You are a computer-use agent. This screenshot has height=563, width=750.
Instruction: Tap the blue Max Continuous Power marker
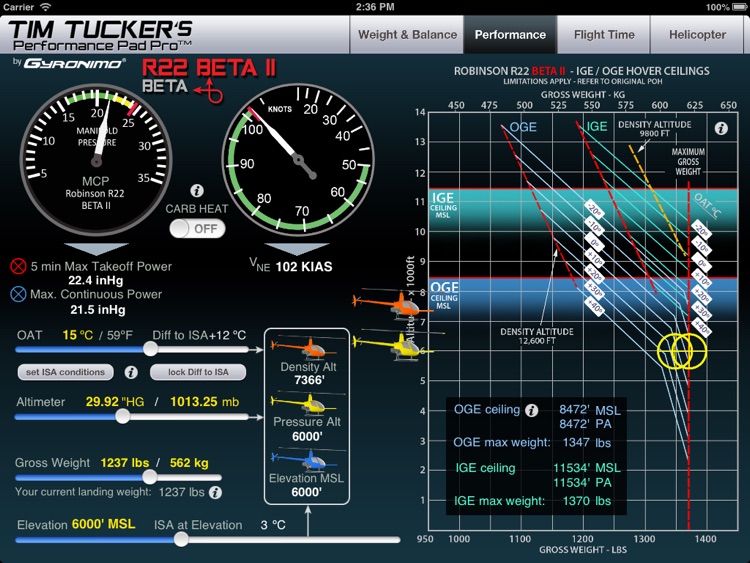pyautogui.click(x=18, y=294)
